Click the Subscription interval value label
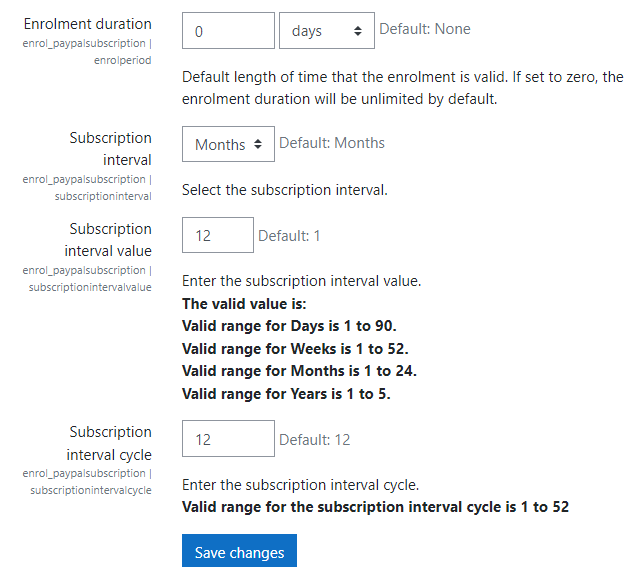642x567 pixels. [108, 239]
